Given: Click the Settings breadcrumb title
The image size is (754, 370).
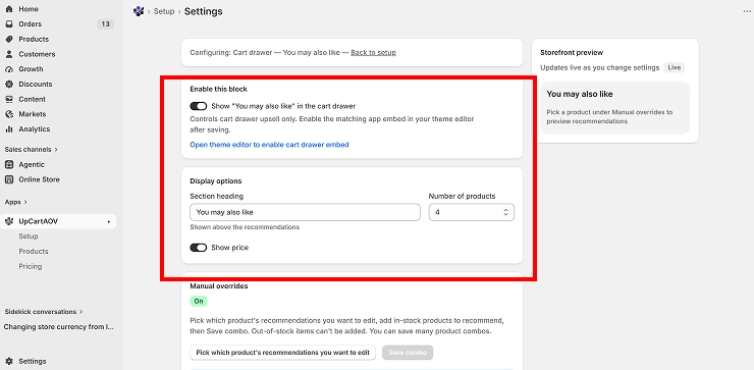Looking at the screenshot, I should coord(203,12).
